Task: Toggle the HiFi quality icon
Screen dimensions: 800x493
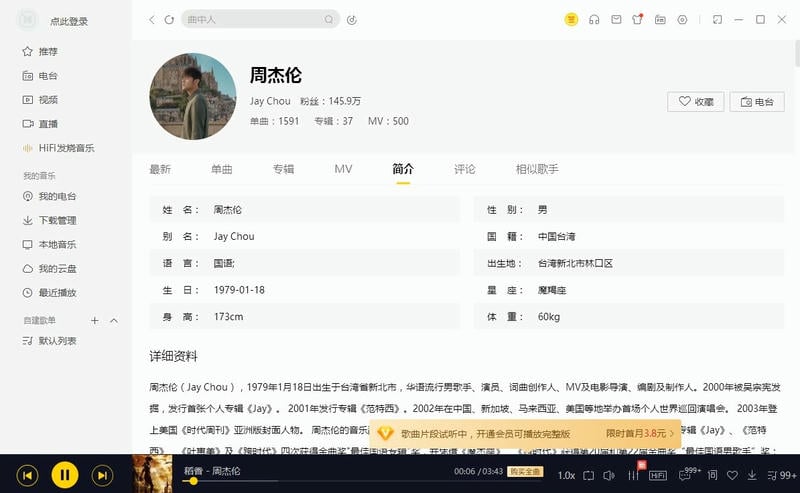Action: click(x=658, y=476)
